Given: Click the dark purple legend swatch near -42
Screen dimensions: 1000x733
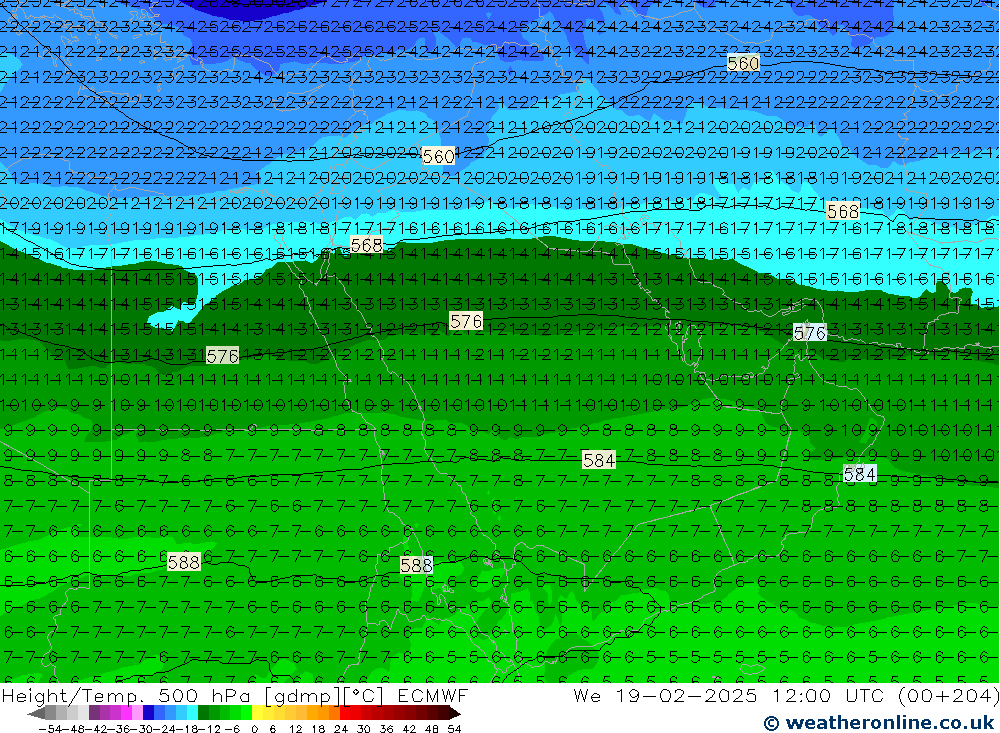Looking at the screenshot, I should coord(94,713).
